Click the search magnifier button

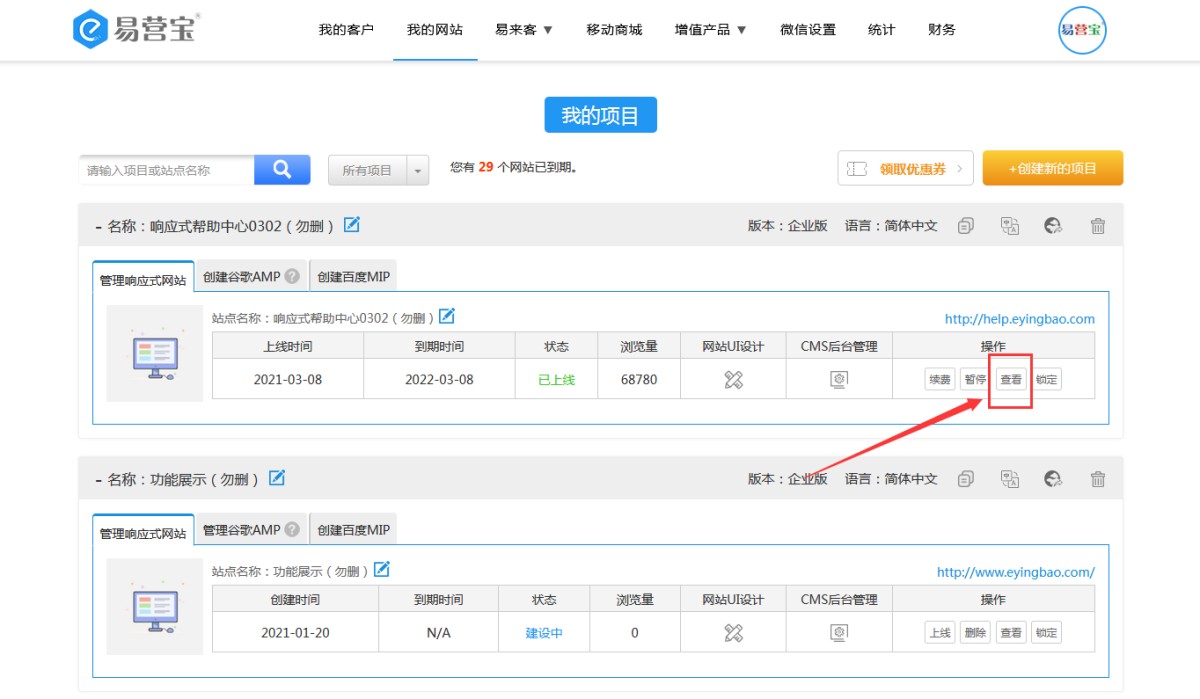pos(282,170)
